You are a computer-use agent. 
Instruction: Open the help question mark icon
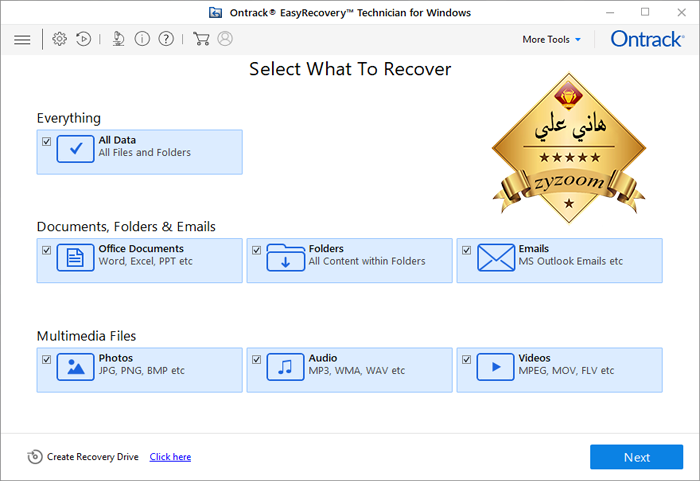point(166,39)
